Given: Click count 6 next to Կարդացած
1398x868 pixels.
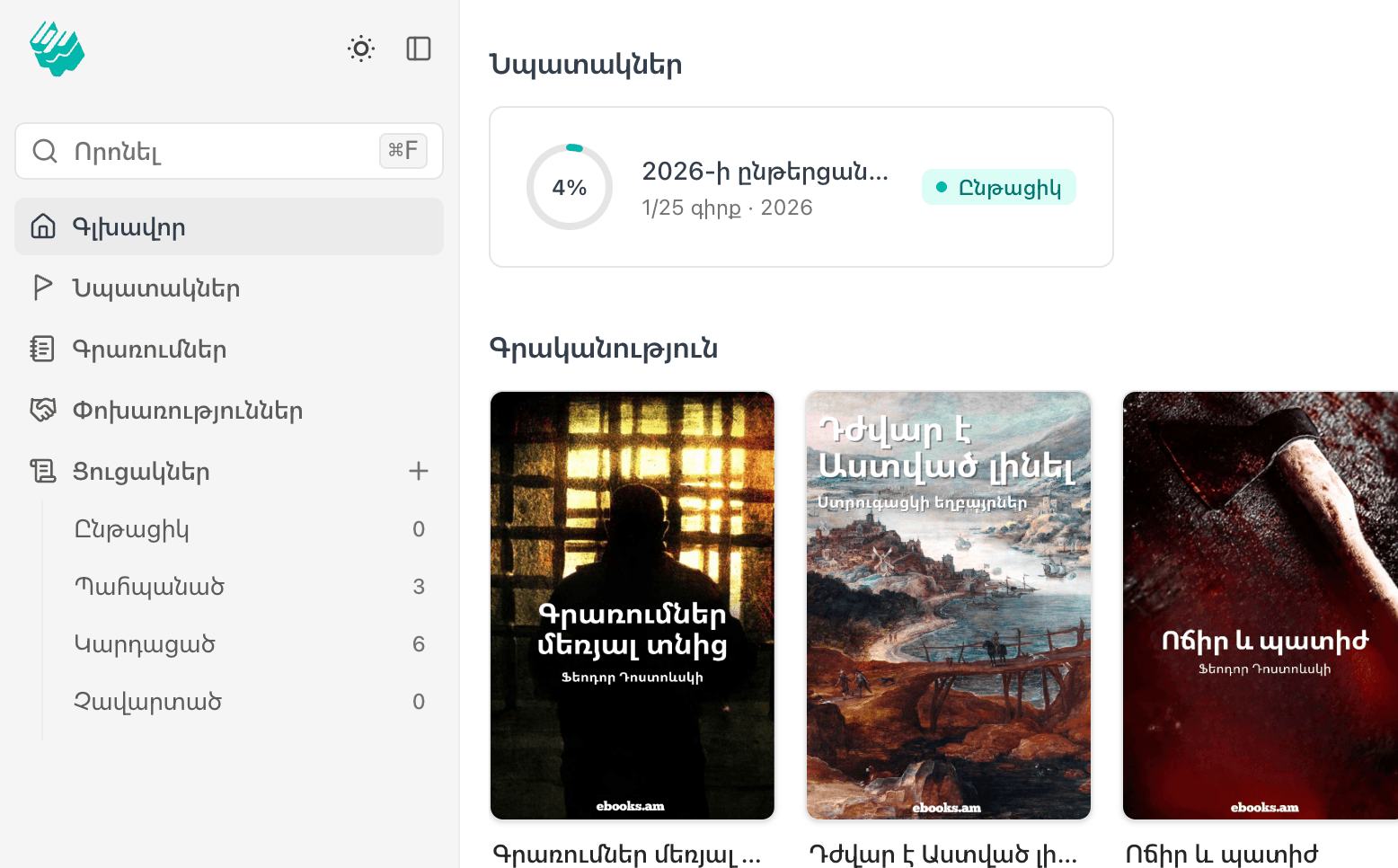Looking at the screenshot, I should pyautogui.click(x=419, y=644).
